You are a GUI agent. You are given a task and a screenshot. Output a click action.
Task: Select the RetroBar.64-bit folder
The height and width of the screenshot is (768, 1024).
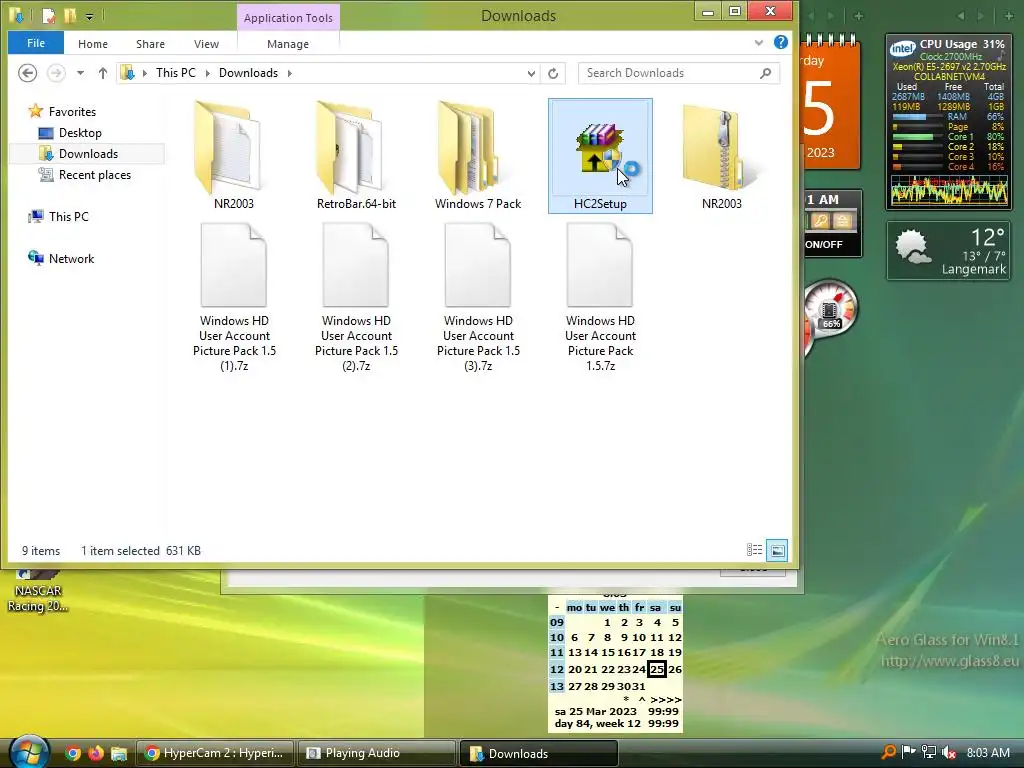[356, 155]
